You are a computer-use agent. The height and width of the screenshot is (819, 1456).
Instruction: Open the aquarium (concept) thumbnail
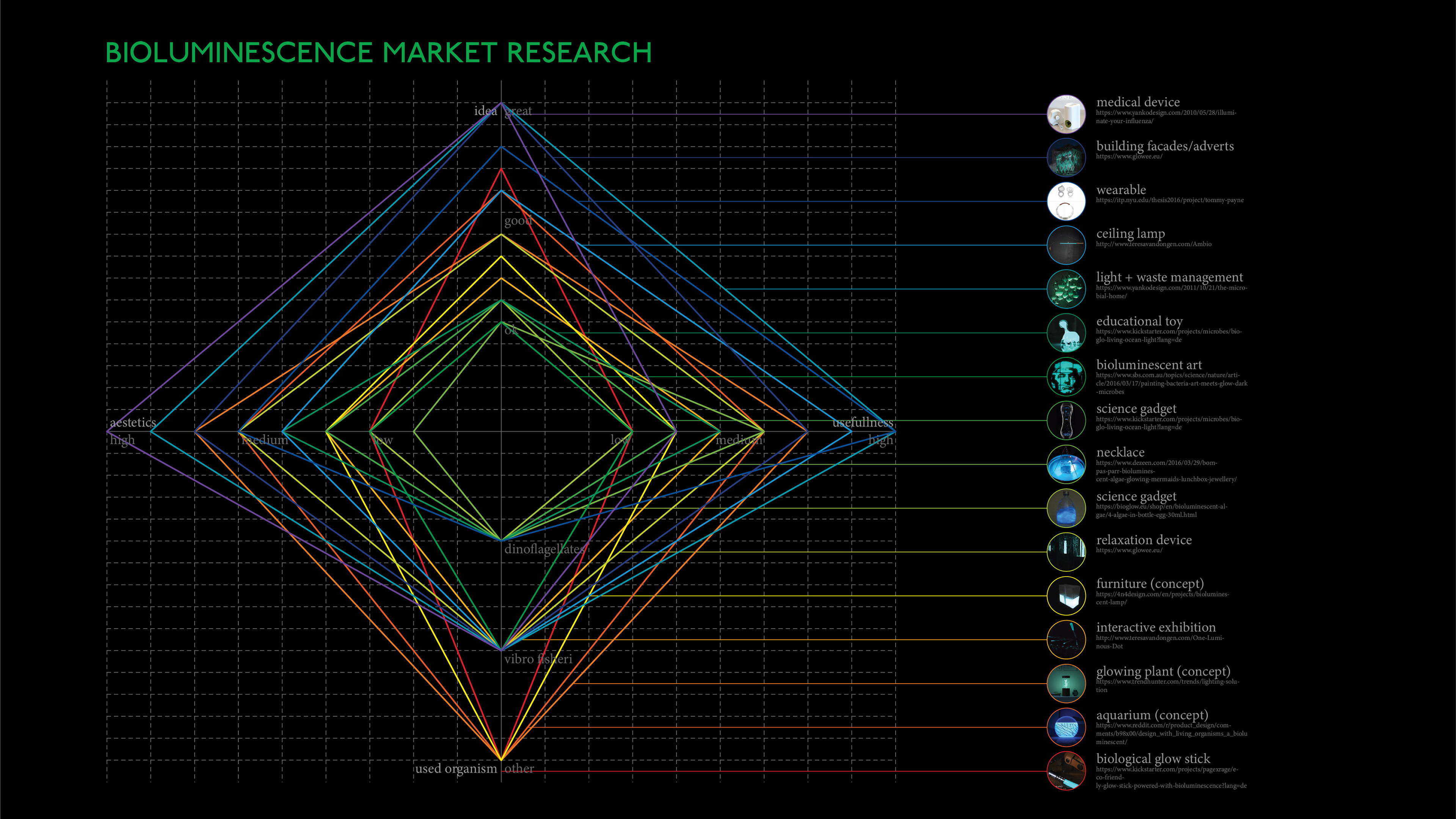pos(1066,727)
